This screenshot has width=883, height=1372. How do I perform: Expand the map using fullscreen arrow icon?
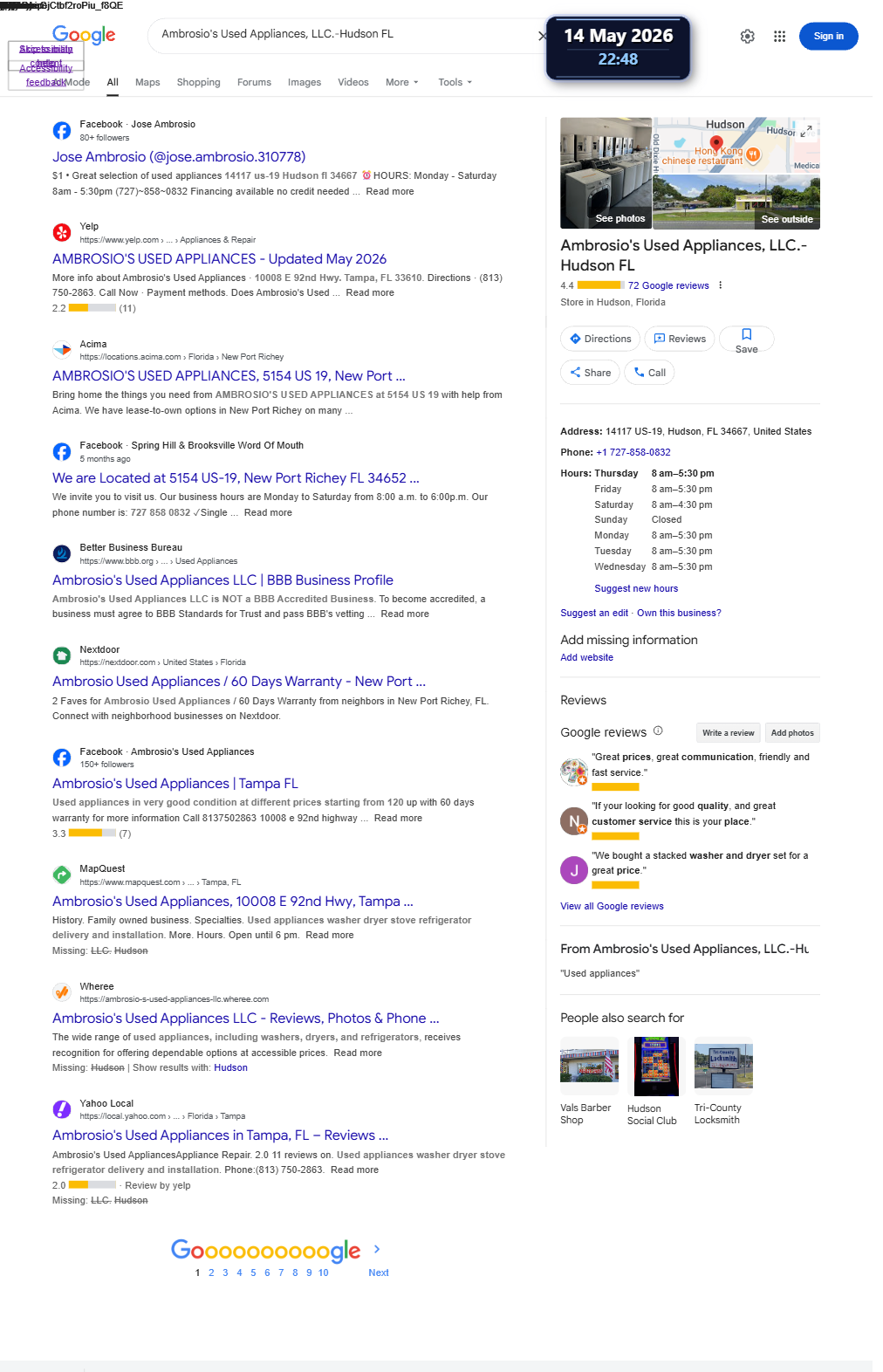point(807,130)
